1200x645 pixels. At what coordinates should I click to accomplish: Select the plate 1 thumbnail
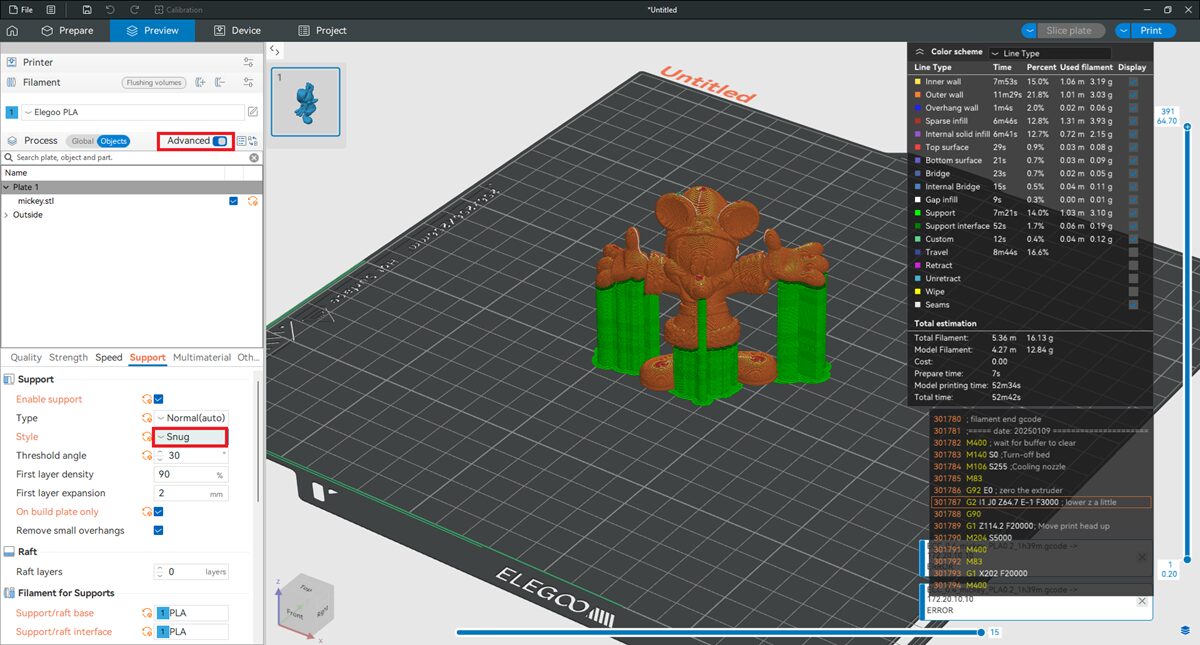pyautogui.click(x=306, y=100)
